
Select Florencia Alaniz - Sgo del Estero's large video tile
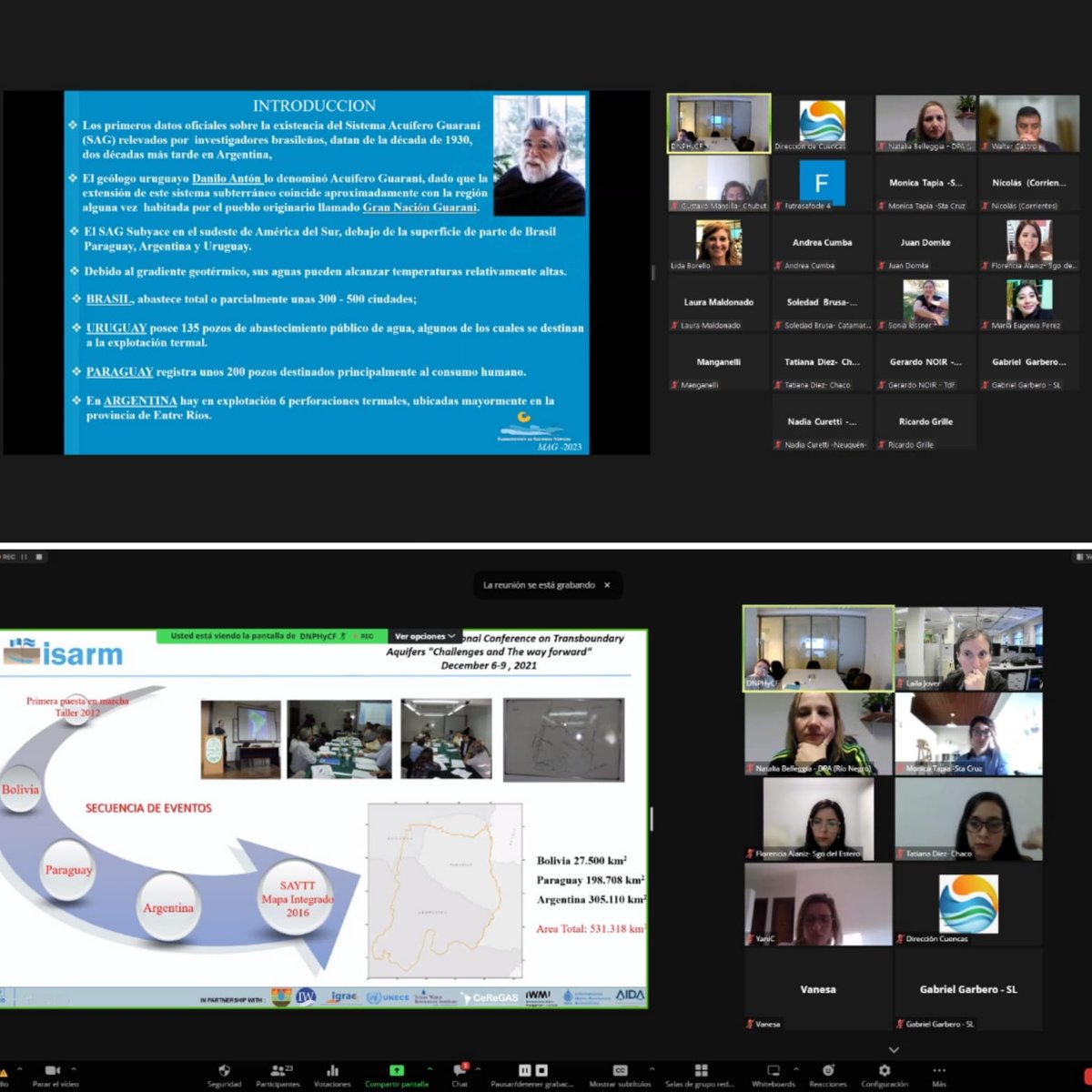(818, 819)
